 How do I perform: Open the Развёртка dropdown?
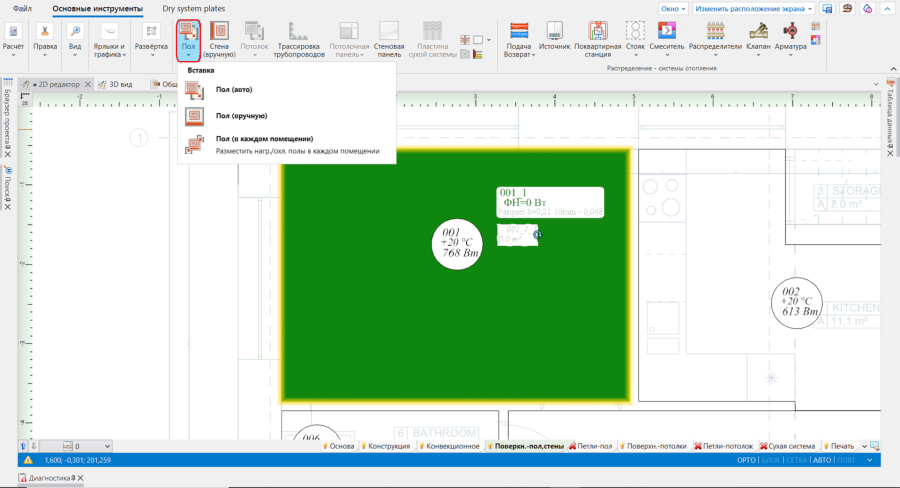pyautogui.click(x=151, y=40)
